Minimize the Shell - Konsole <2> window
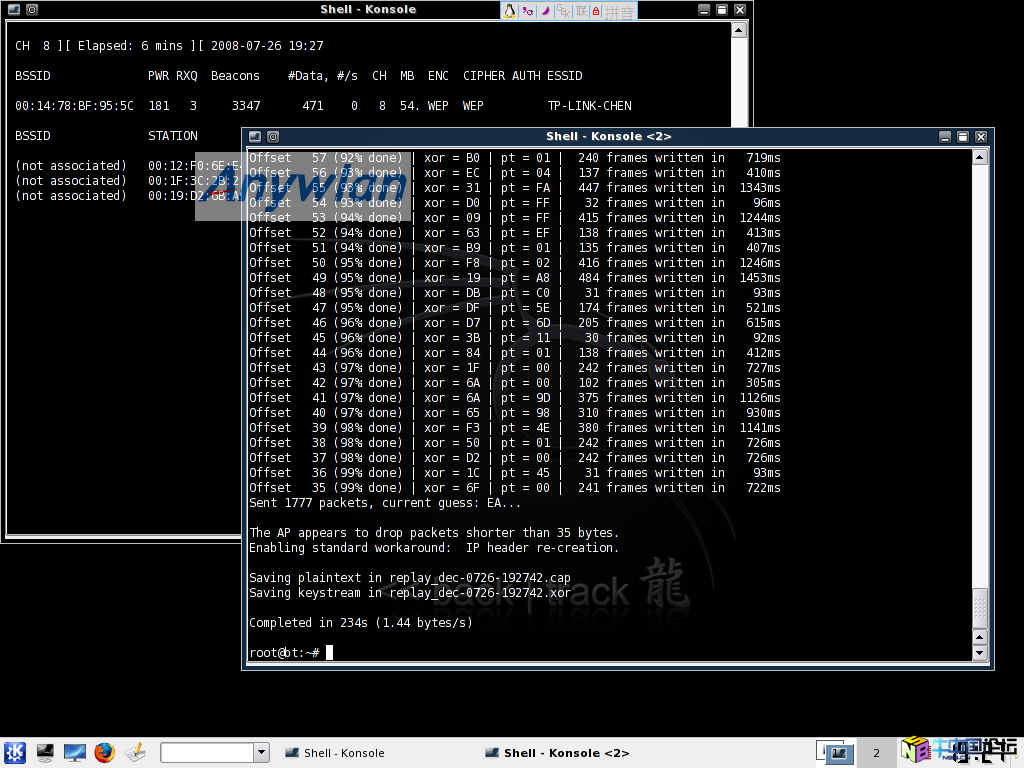Image resolution: width=1024 pixels, height=768 pixels. 945,136
